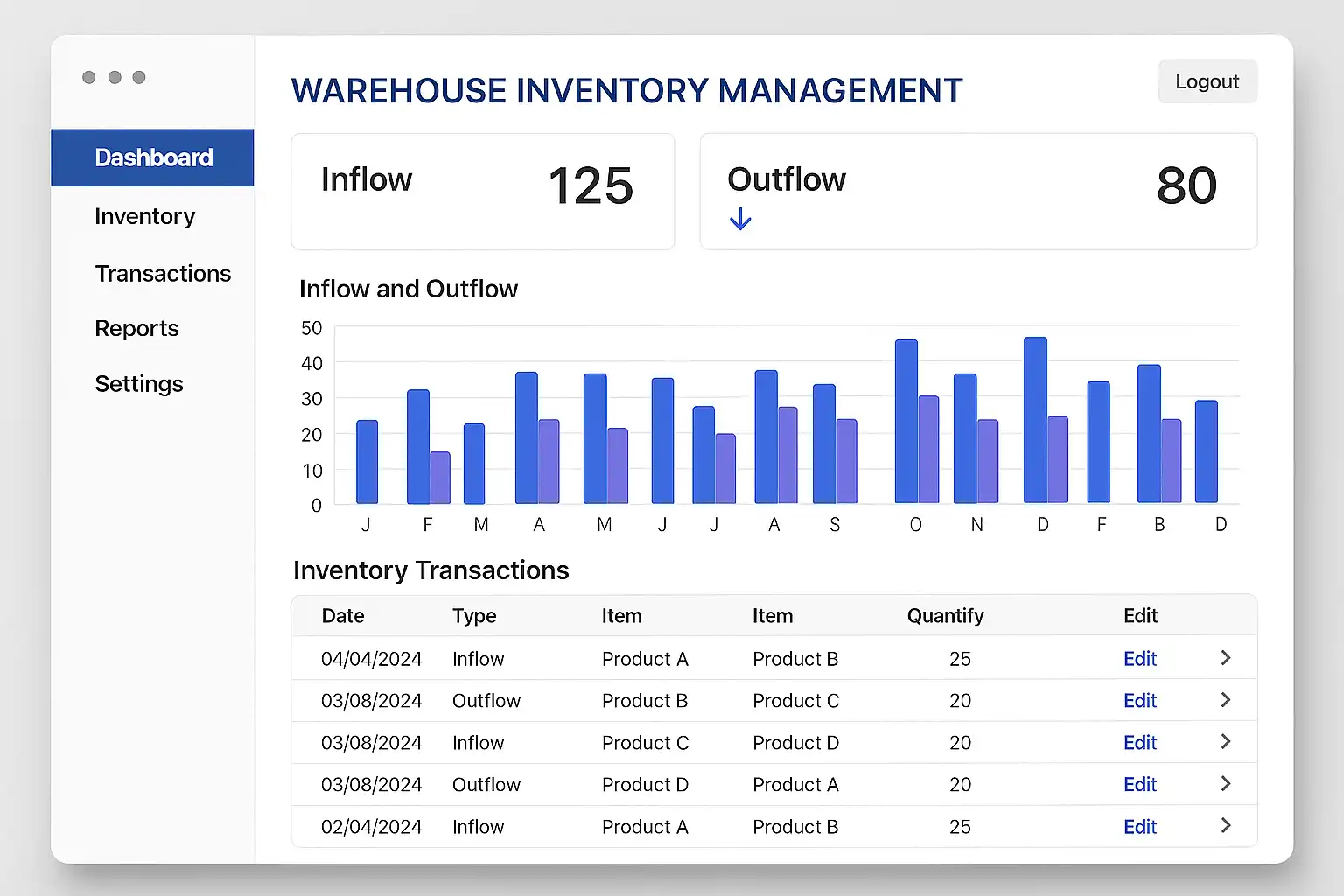Screen dimensions: 1344x896
Task: Open Settings from the sidebar
Action: pos(139,384)
